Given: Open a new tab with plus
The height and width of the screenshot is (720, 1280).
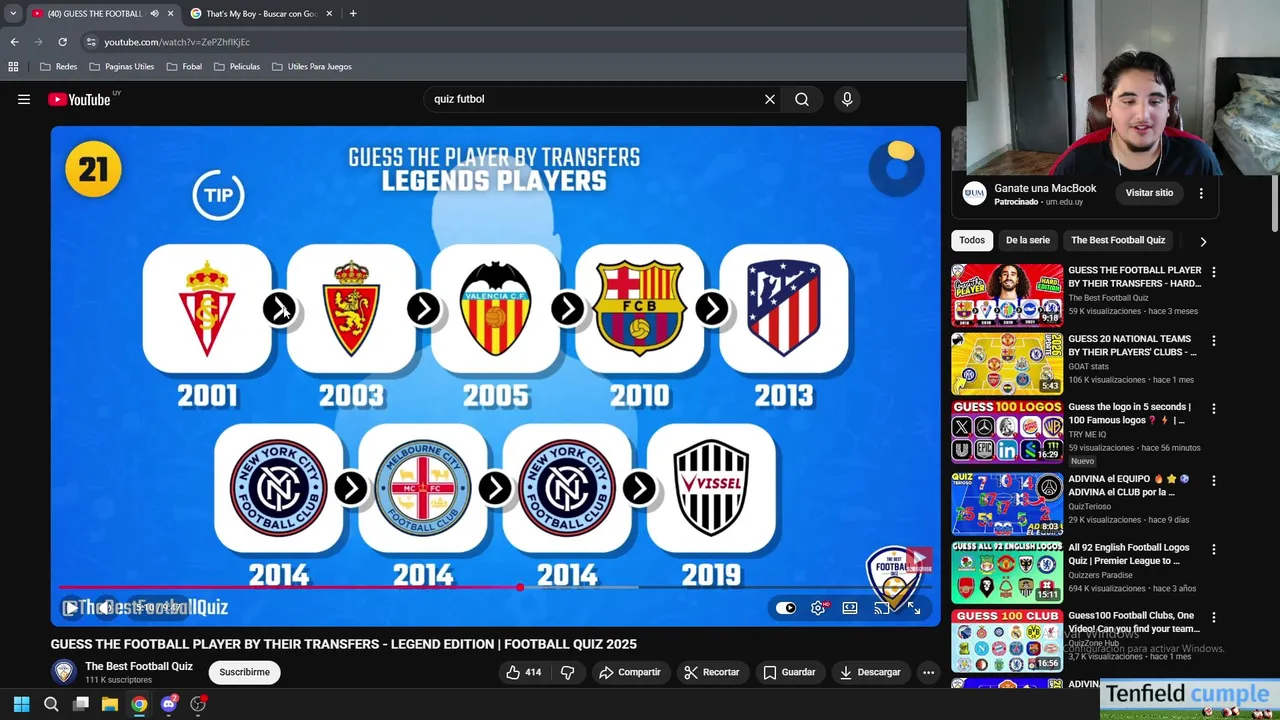Looking at the screenshot, I should coord(353,14).
